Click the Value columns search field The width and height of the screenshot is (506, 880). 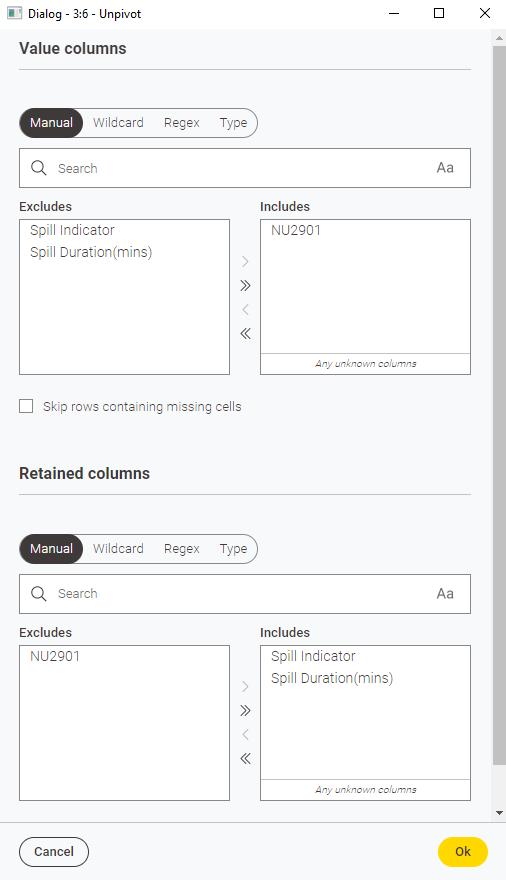pyautogui.click(x=245, y=168)
